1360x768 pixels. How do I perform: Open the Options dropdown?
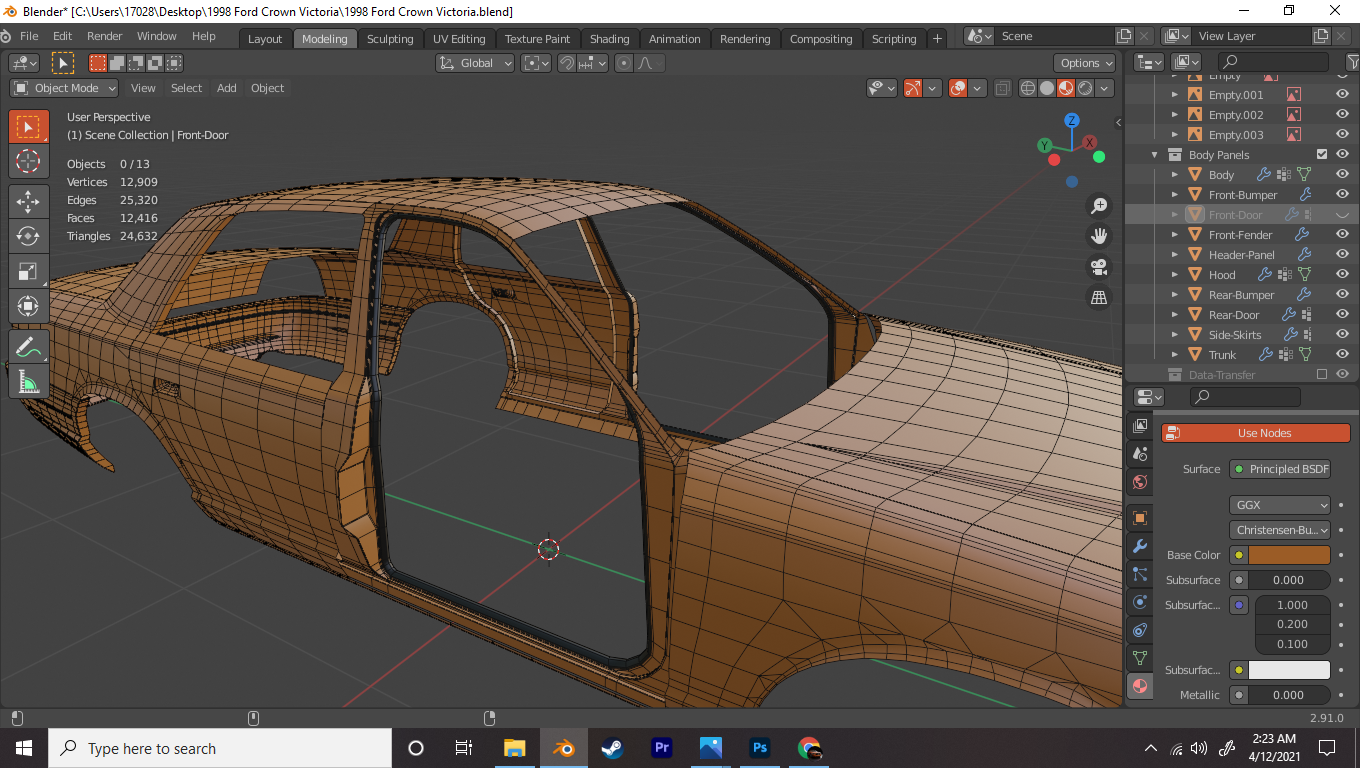tap(1085, 63)
